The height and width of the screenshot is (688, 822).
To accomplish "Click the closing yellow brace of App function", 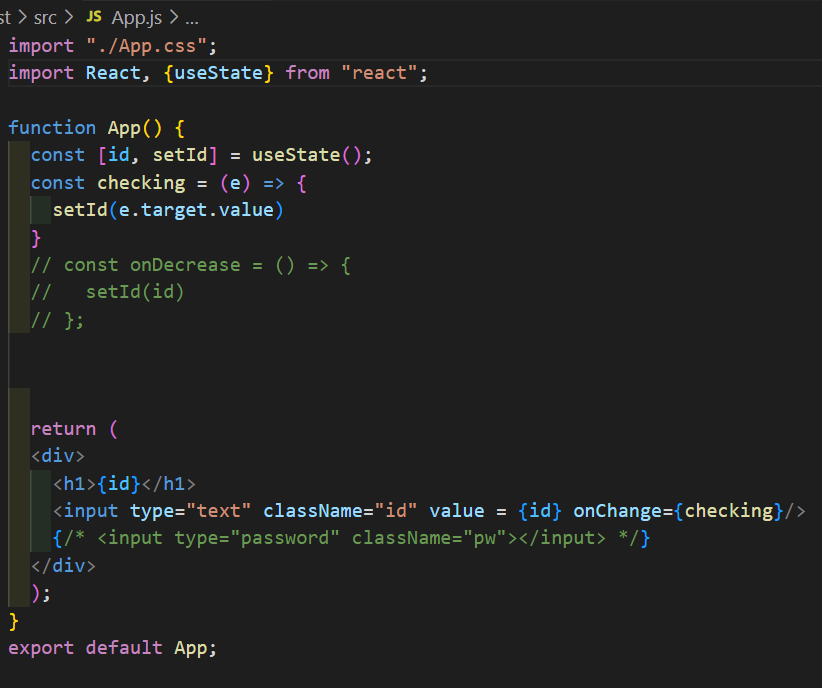I will pyautogui.click(x=14, y=621).
